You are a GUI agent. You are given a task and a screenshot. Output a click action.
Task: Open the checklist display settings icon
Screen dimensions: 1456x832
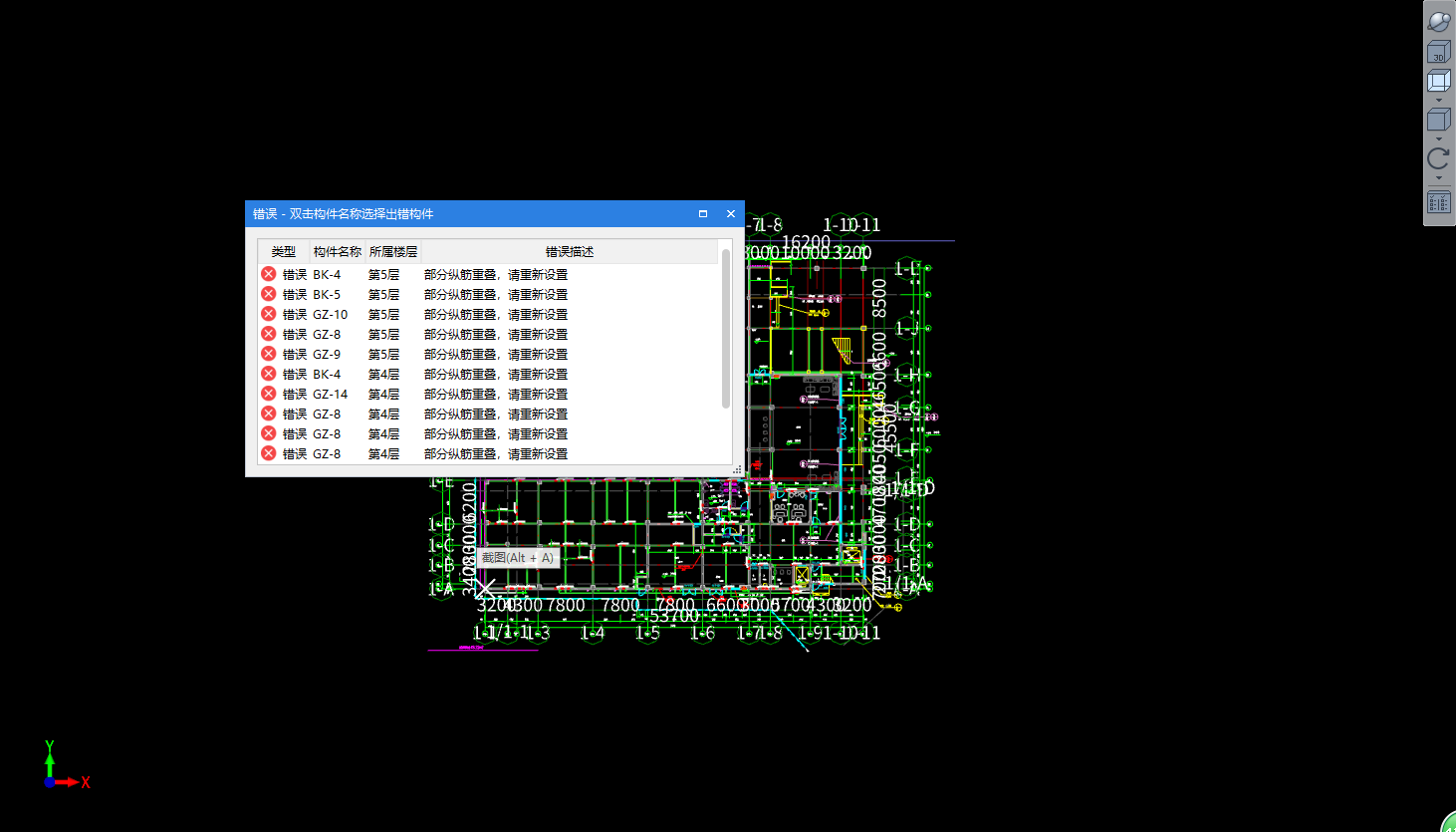click(1439, 202)
